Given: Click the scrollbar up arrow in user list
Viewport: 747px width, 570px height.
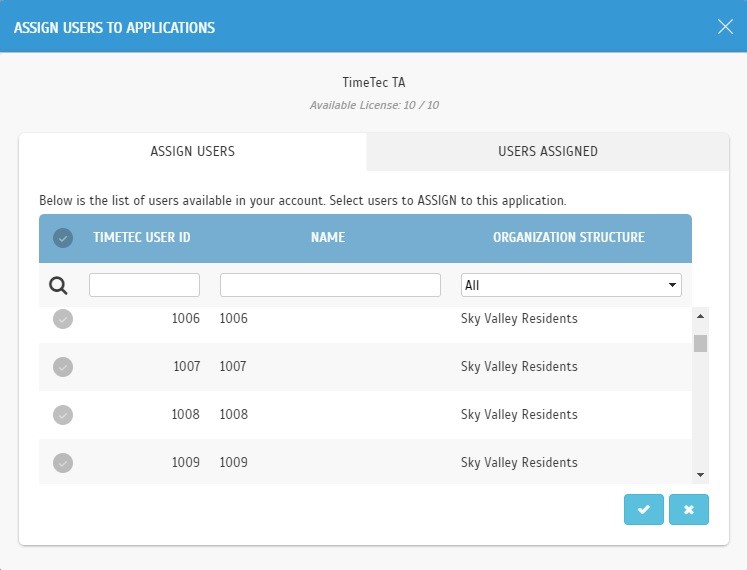Looking at the screenshot, I should coord(700,316).
